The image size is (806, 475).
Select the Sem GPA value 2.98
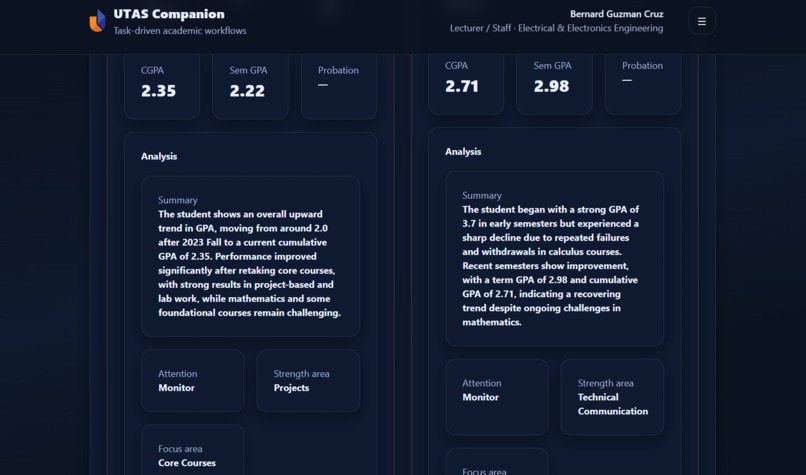pyautogui.click(x=552, y=86)
